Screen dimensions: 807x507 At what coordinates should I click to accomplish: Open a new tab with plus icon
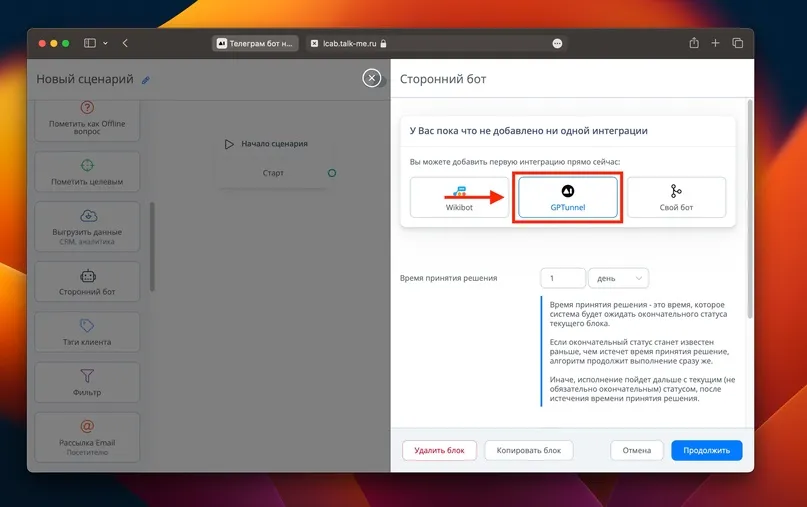click(x=715, y=43)
